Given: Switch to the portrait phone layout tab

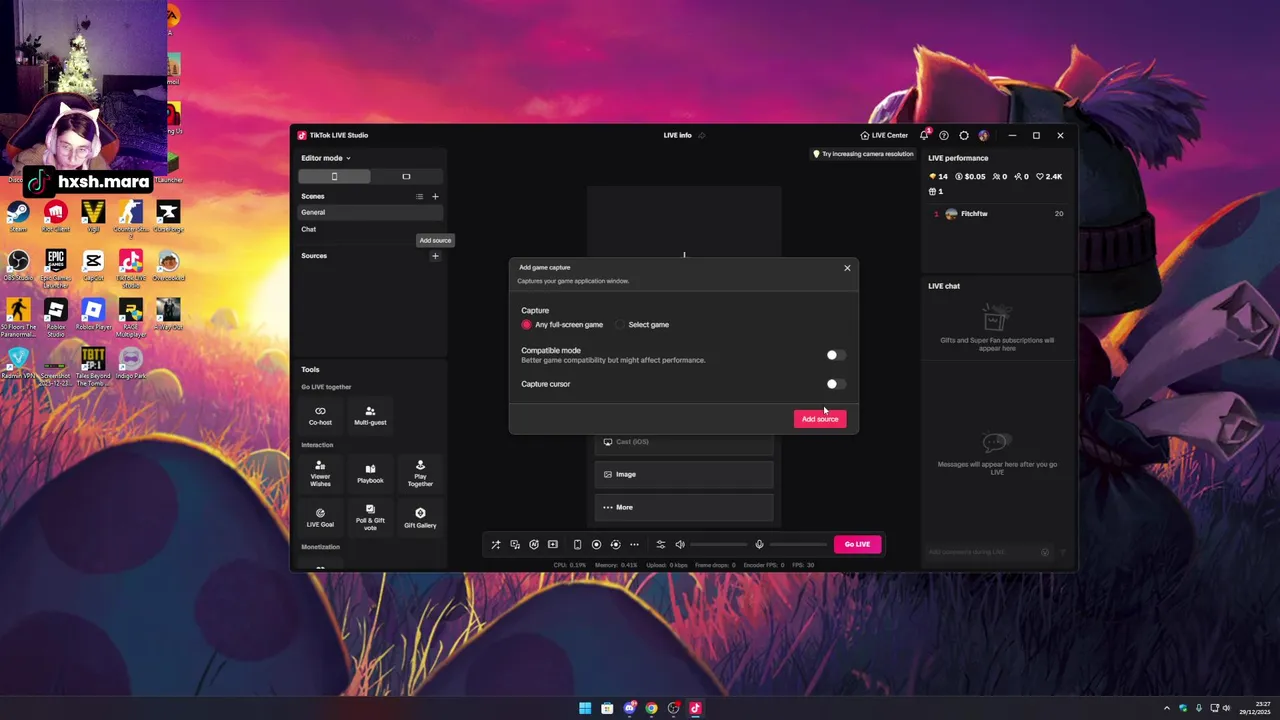Looking at the screenshot, I should coord(334,176).
